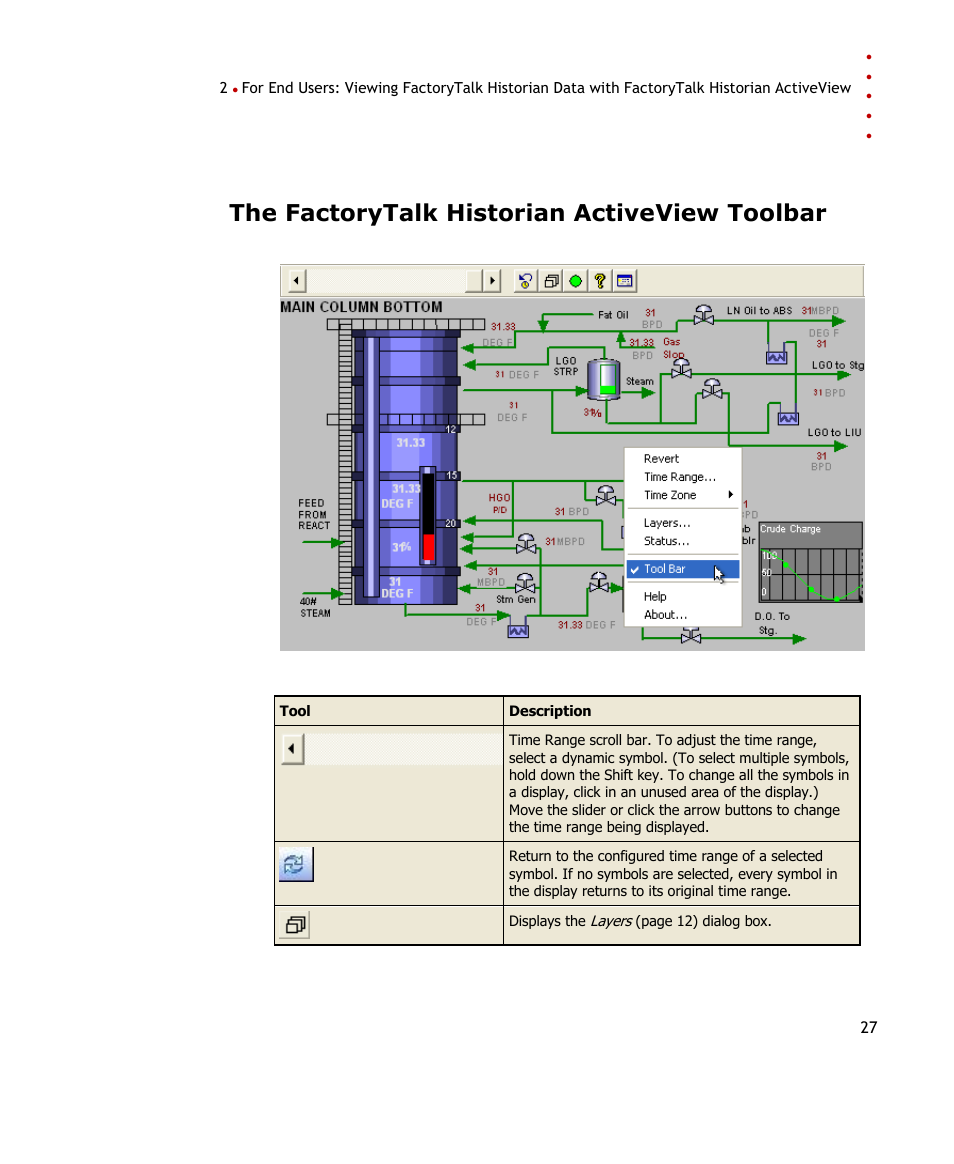This screenshot has width=954, height=1164.
Task: Click the time range slider thumb in the toolbar
Action: (474, 281)
